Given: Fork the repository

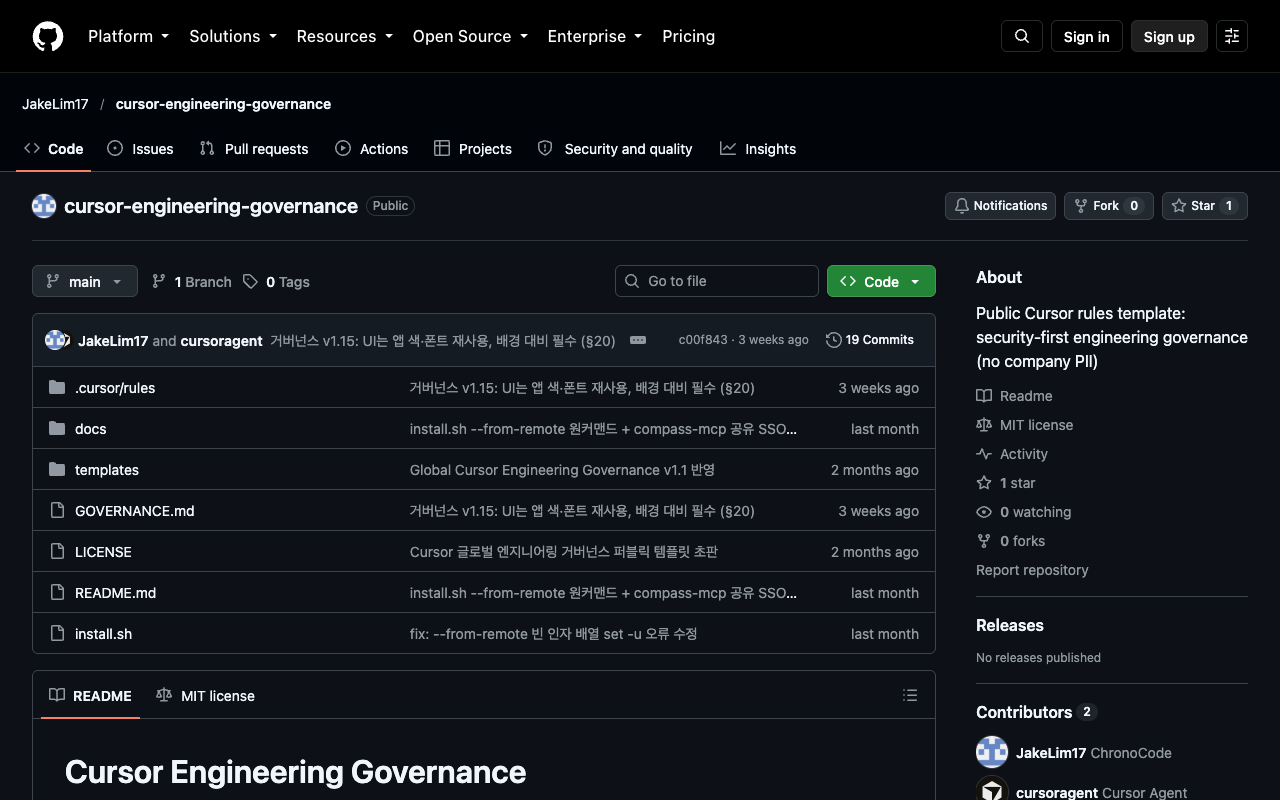Looking at the screenshot, I should (x=1108, y=206).
